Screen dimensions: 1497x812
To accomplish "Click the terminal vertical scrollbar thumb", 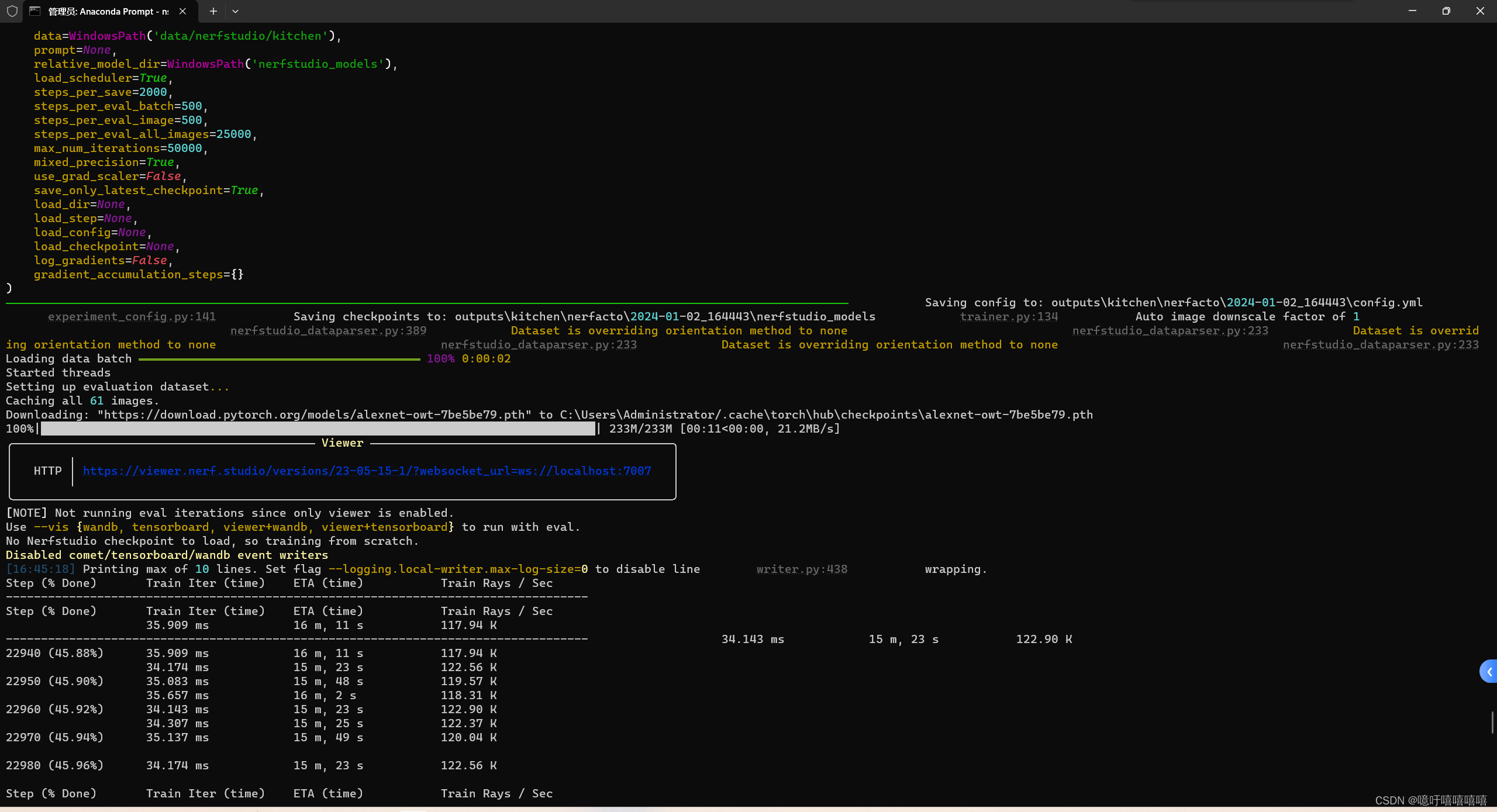I will pyautogui.click(x=1492, y=723).
